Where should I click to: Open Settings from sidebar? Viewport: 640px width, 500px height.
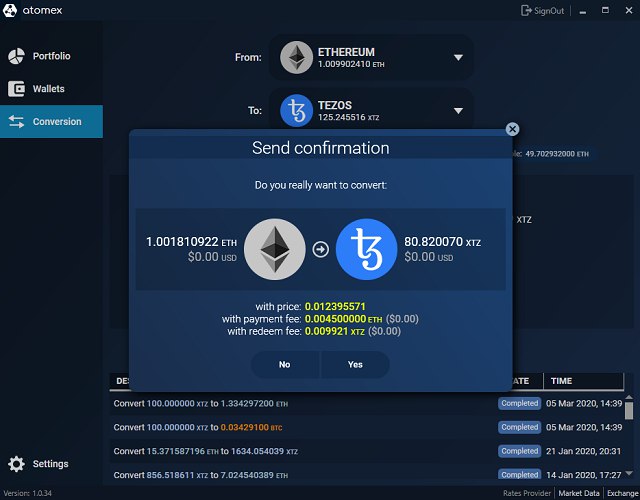tap(51, 464)
